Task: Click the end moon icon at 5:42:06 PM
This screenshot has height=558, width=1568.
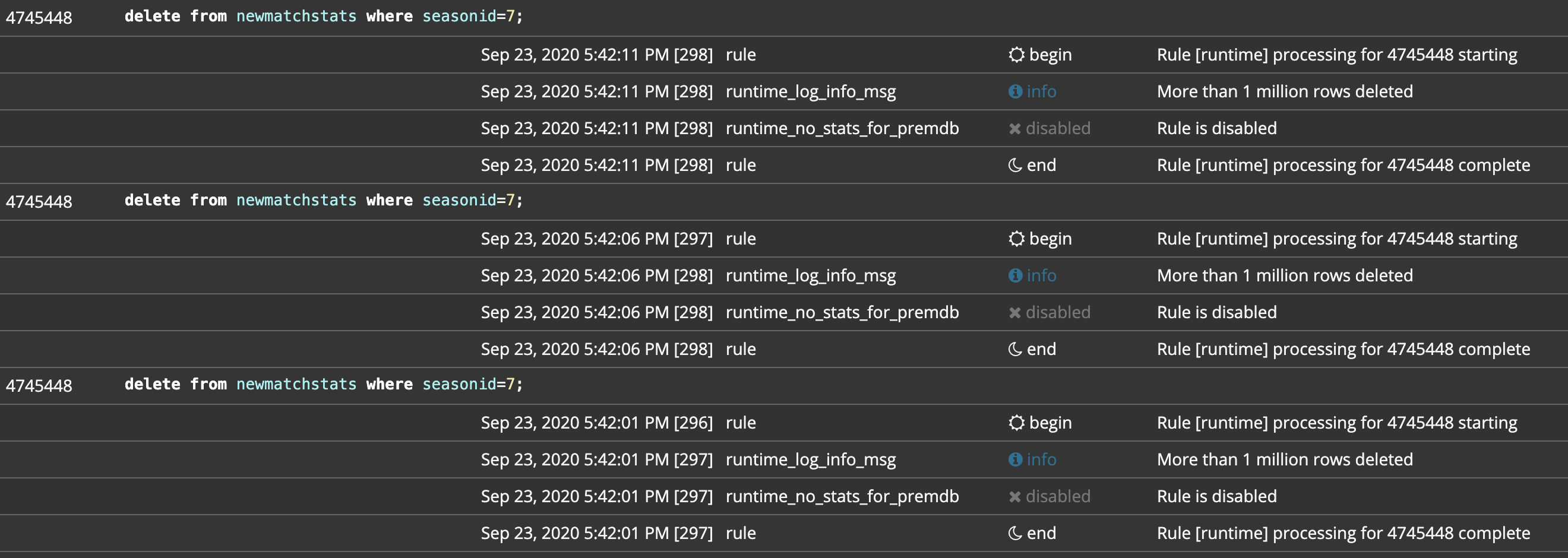Action: (x=1014, y=349)
